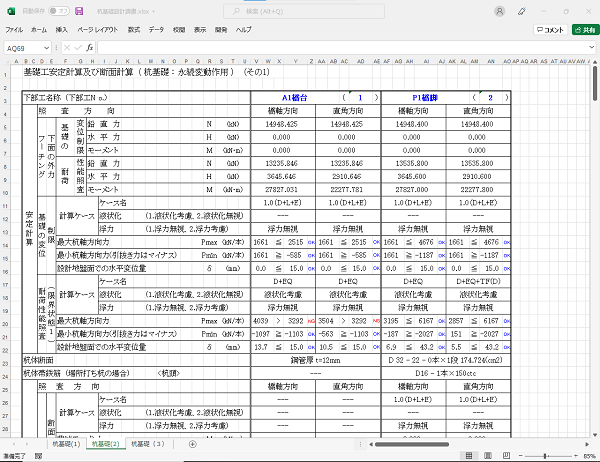Click the column header Y

[295, 61]
